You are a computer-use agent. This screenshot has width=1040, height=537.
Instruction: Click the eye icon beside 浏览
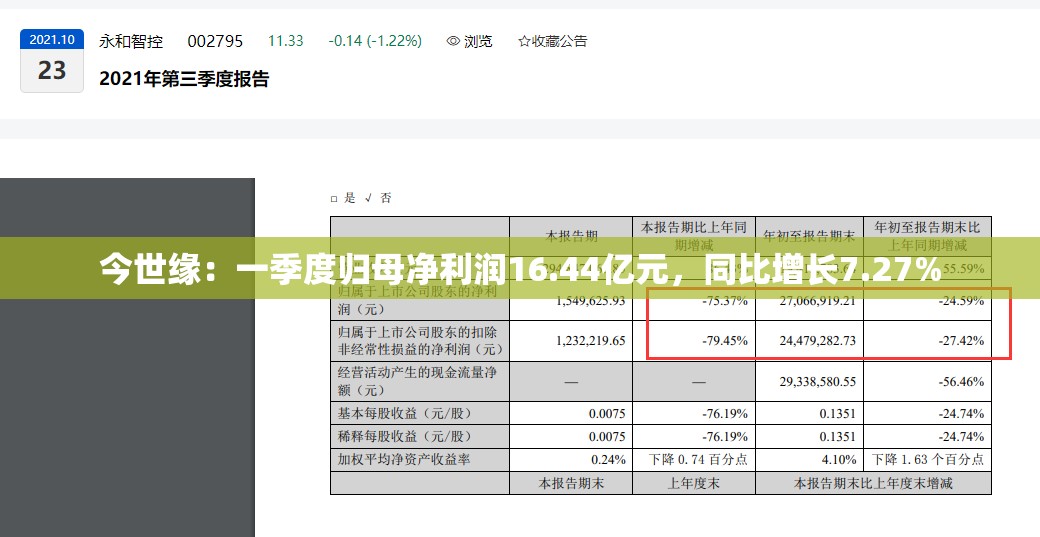453,41
